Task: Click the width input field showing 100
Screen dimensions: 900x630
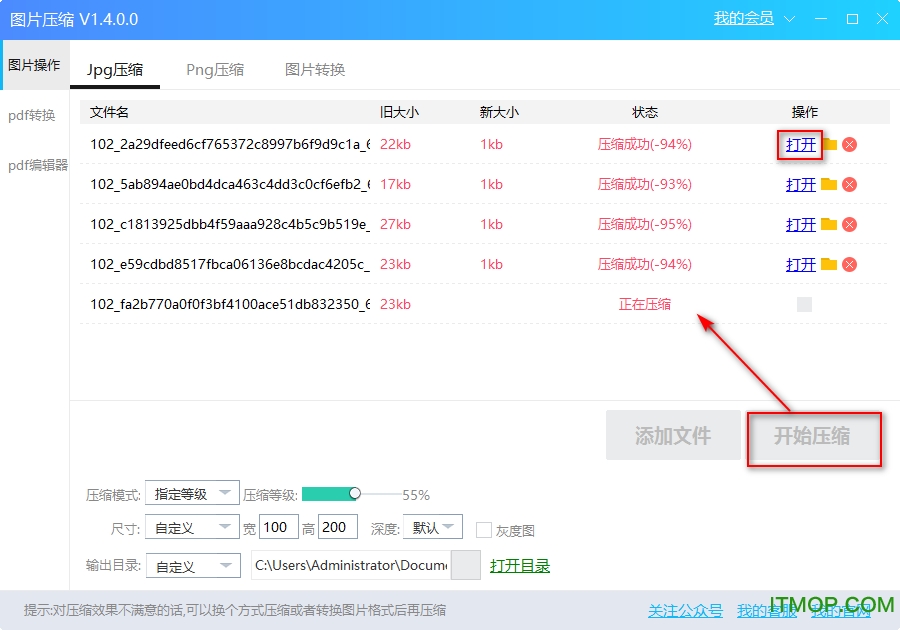Action: tap(278, 527)
